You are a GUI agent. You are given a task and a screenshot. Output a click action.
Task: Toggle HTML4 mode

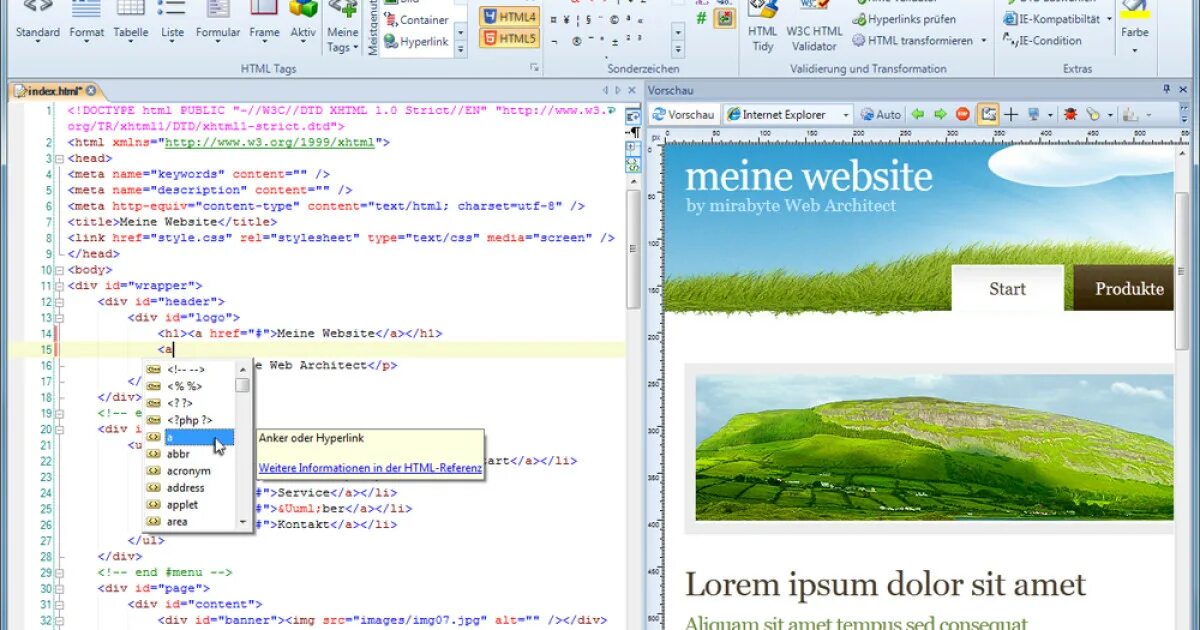click(509, 17)
